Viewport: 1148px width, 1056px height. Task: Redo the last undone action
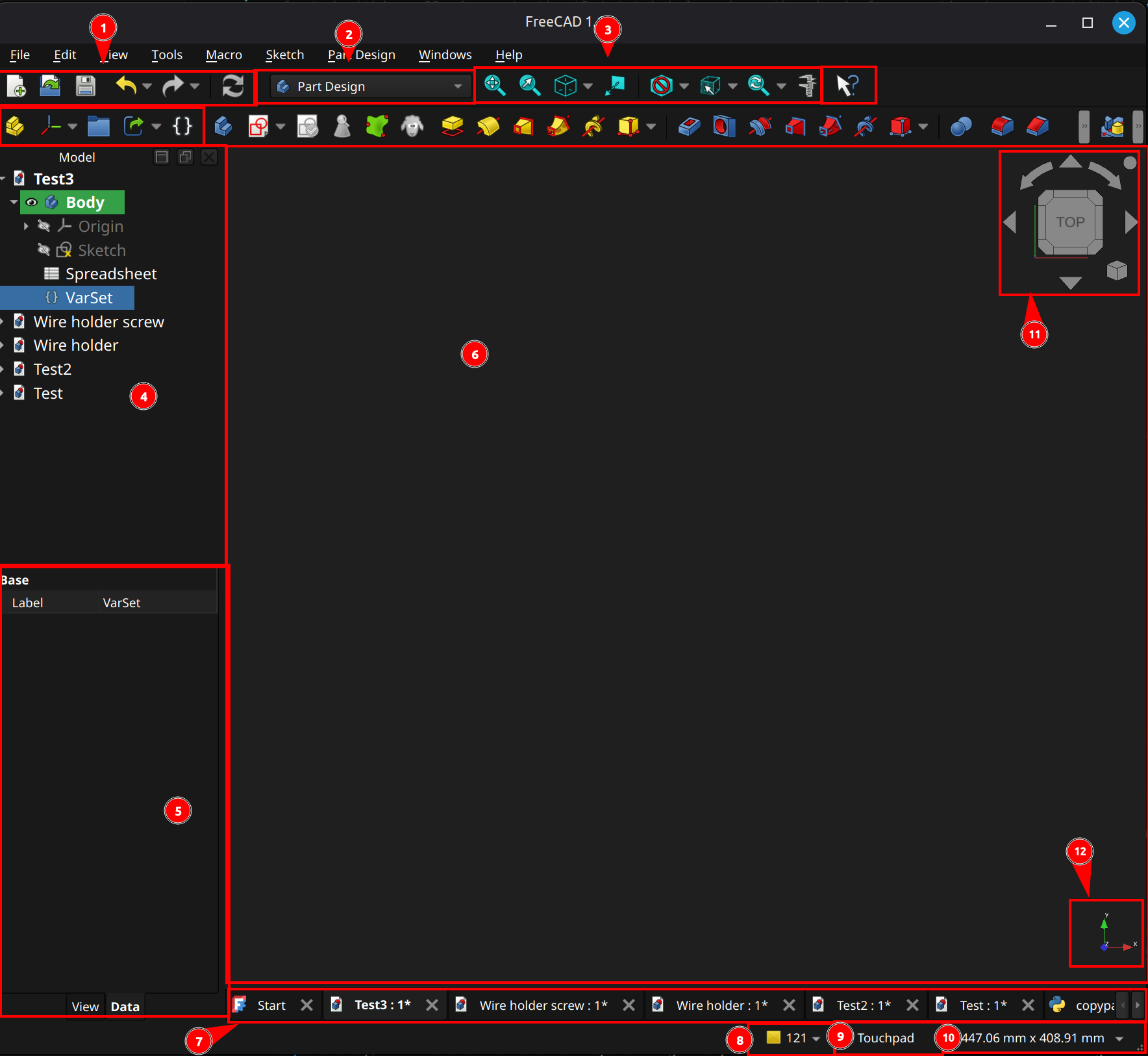click(173, 86)
